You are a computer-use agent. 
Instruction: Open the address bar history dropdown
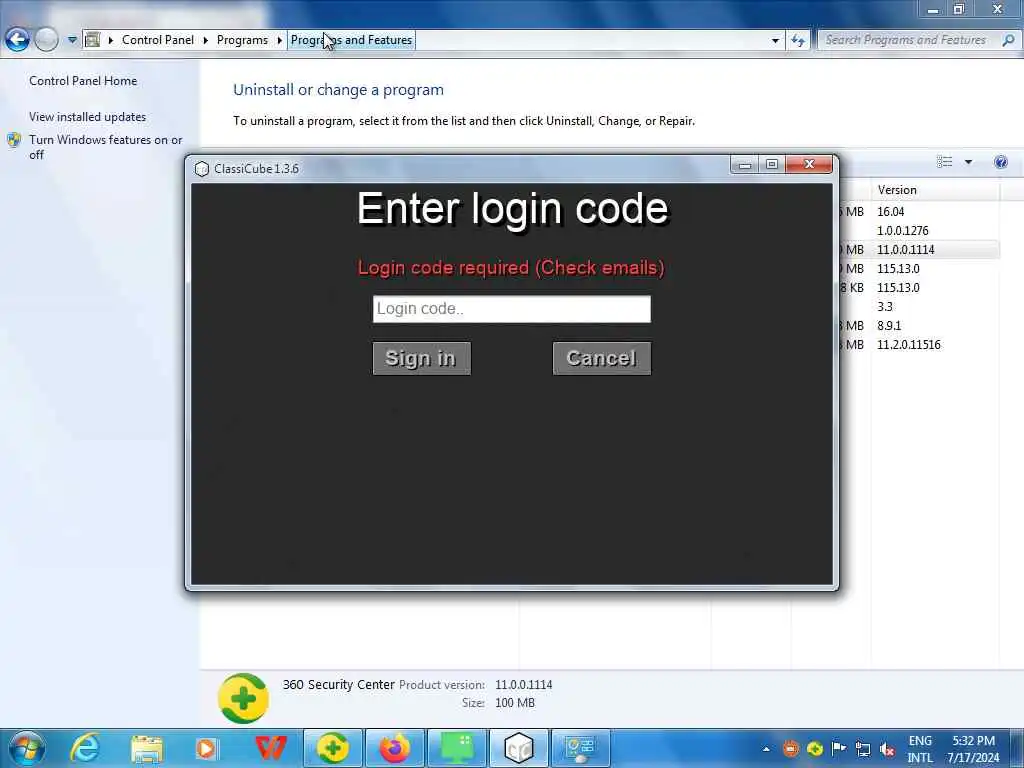click(775, 40)
